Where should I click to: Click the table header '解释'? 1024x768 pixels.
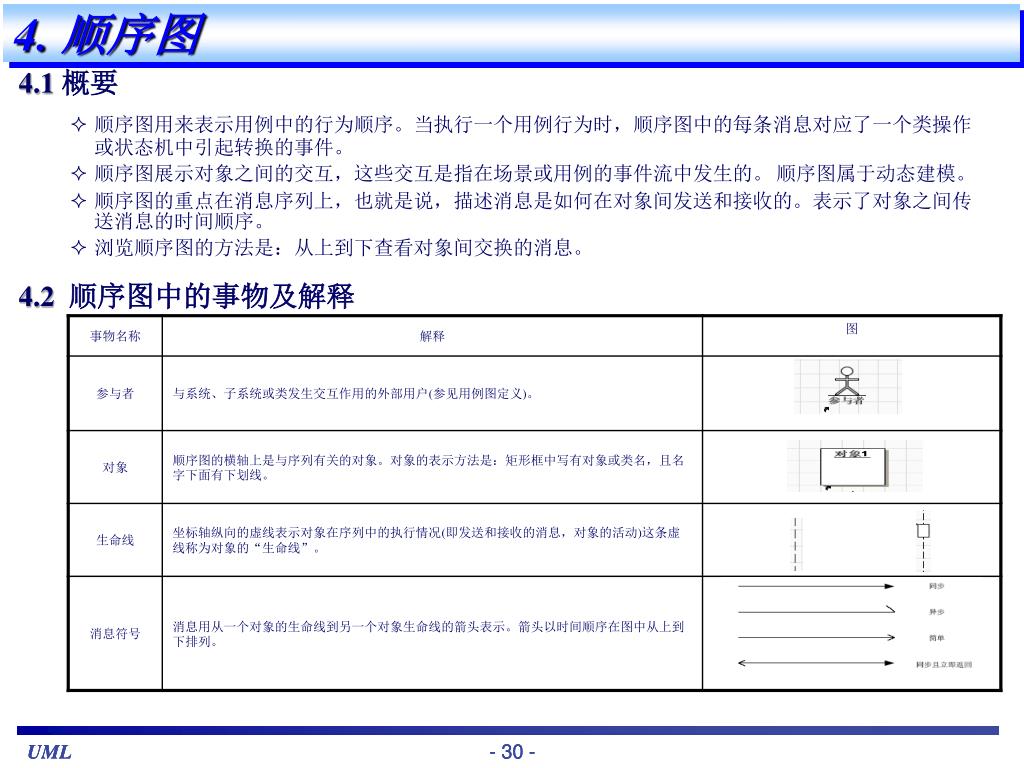[x=432, y=336]
